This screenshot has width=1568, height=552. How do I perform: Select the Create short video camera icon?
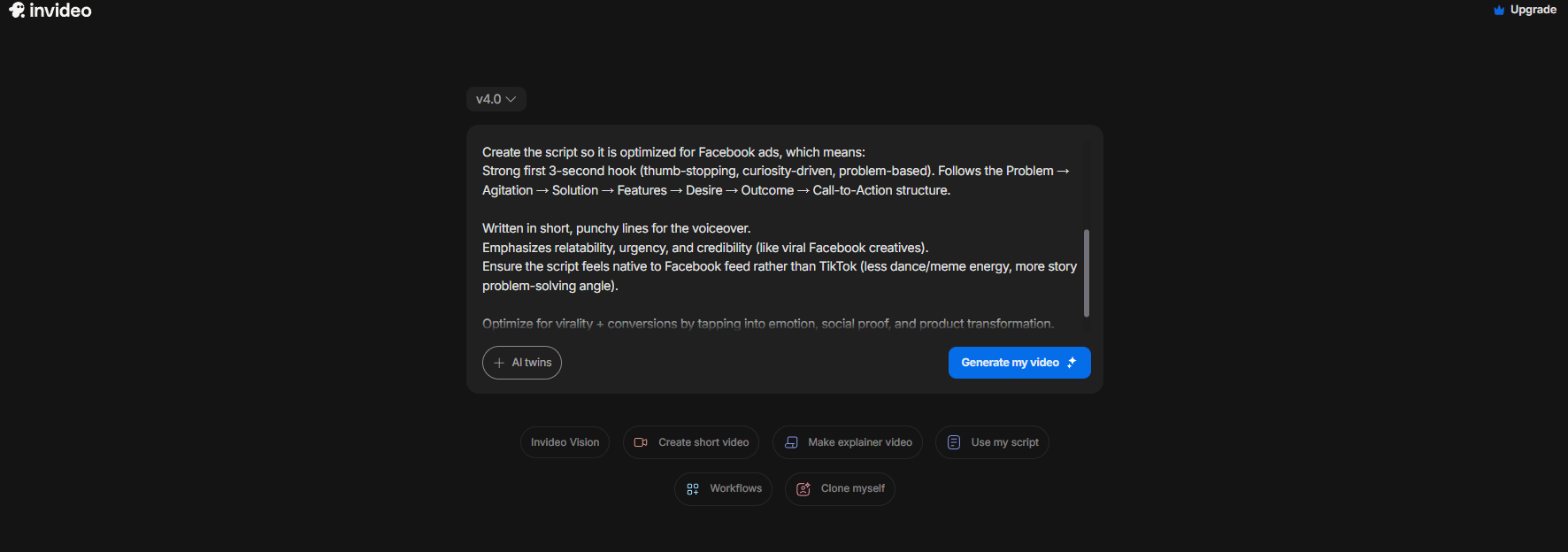point(641,442)
